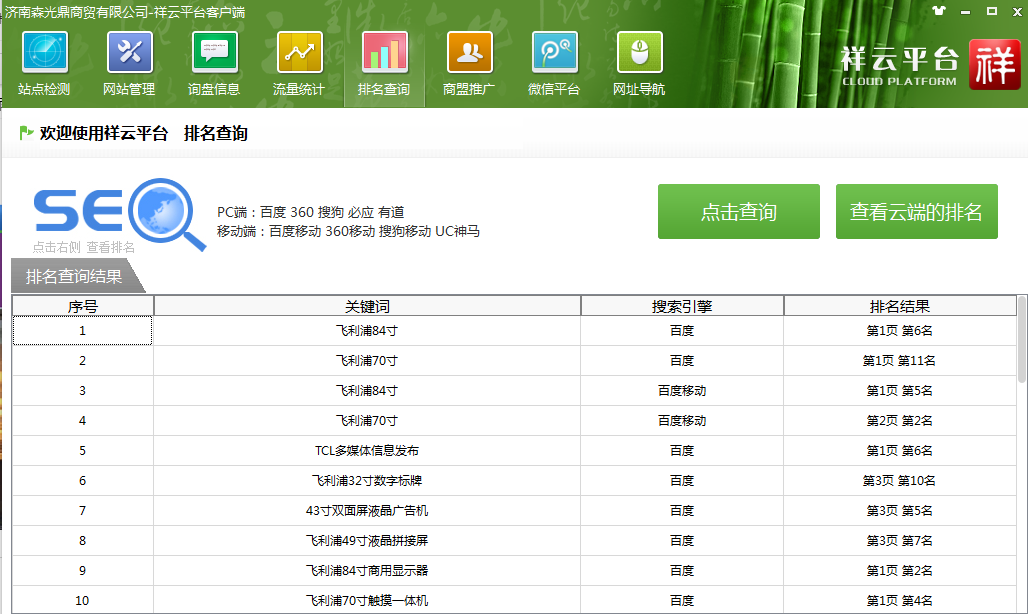Select the 序号 cell of row 1
1028x614 pixels.
(x=83, y=331)
